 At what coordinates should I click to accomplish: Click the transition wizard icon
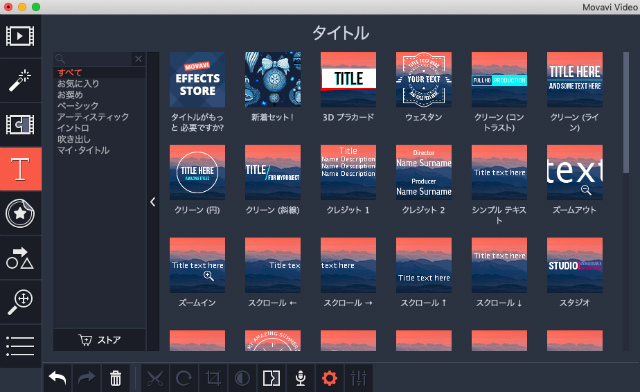(x=271, y=379)
